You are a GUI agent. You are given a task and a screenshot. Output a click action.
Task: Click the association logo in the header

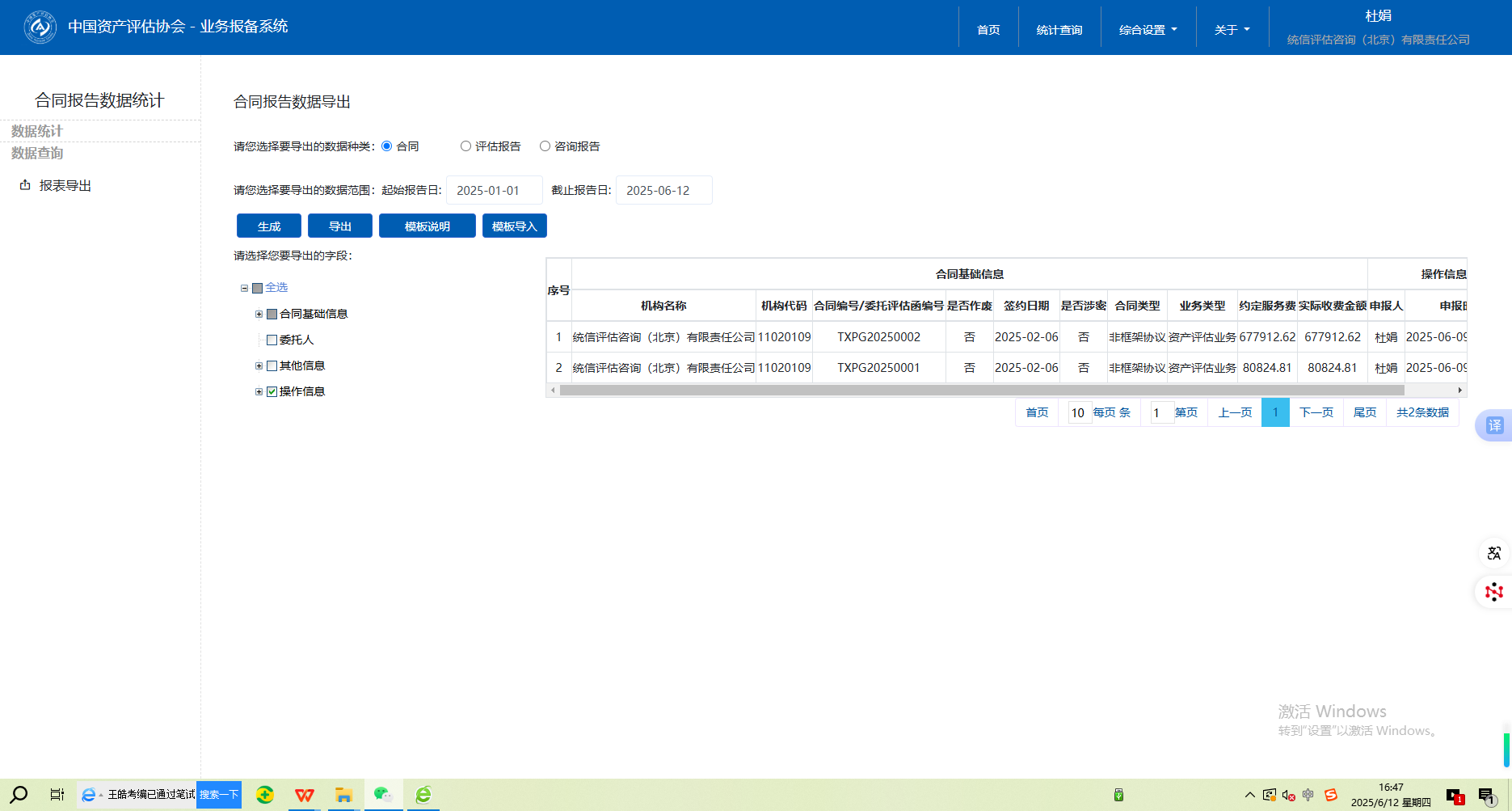click(x=40, y=27)
